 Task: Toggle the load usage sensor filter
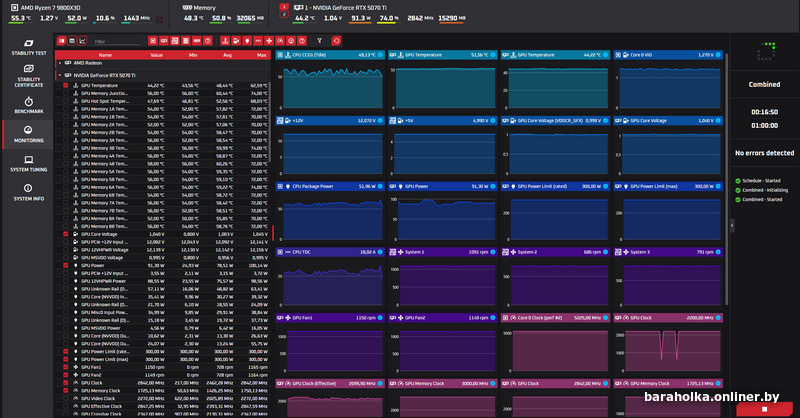tap(291, 41)
